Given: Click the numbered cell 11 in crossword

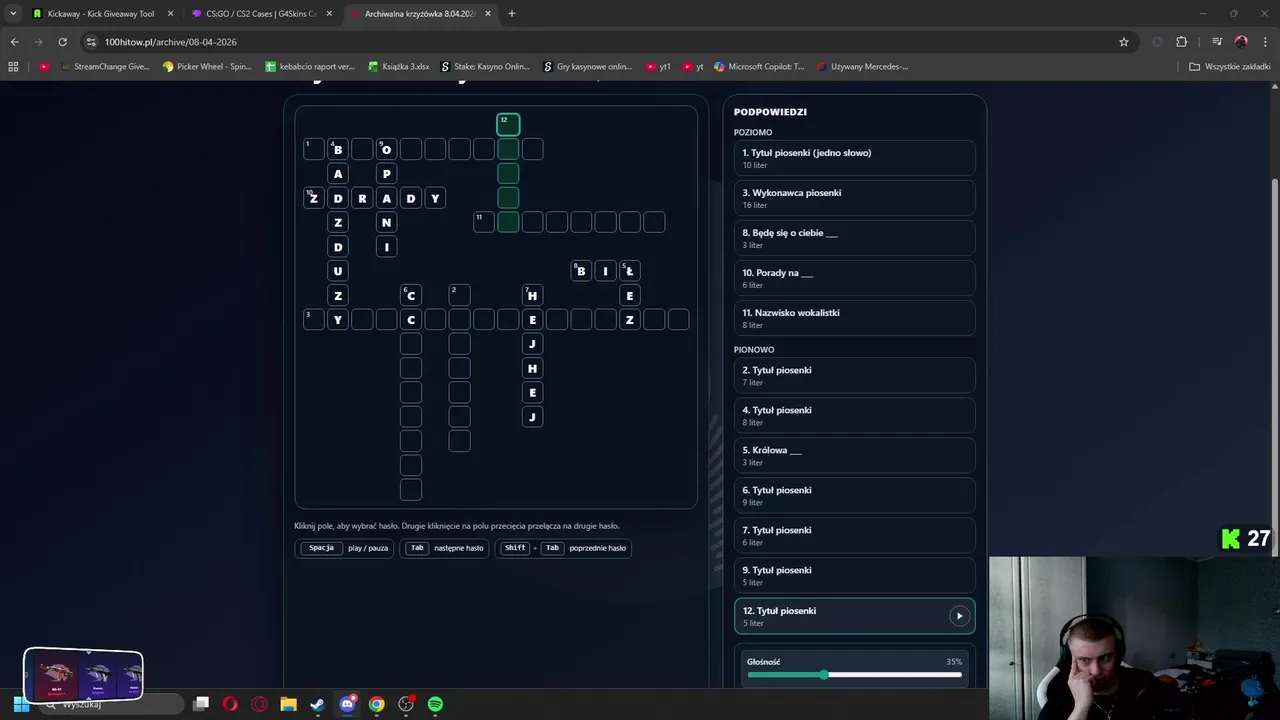Looking at the screenshot, I should [484, 222].
